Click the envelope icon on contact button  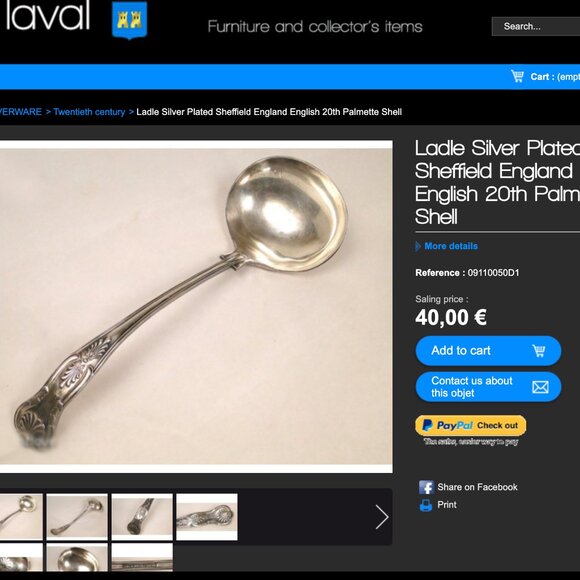coord(540,387)
